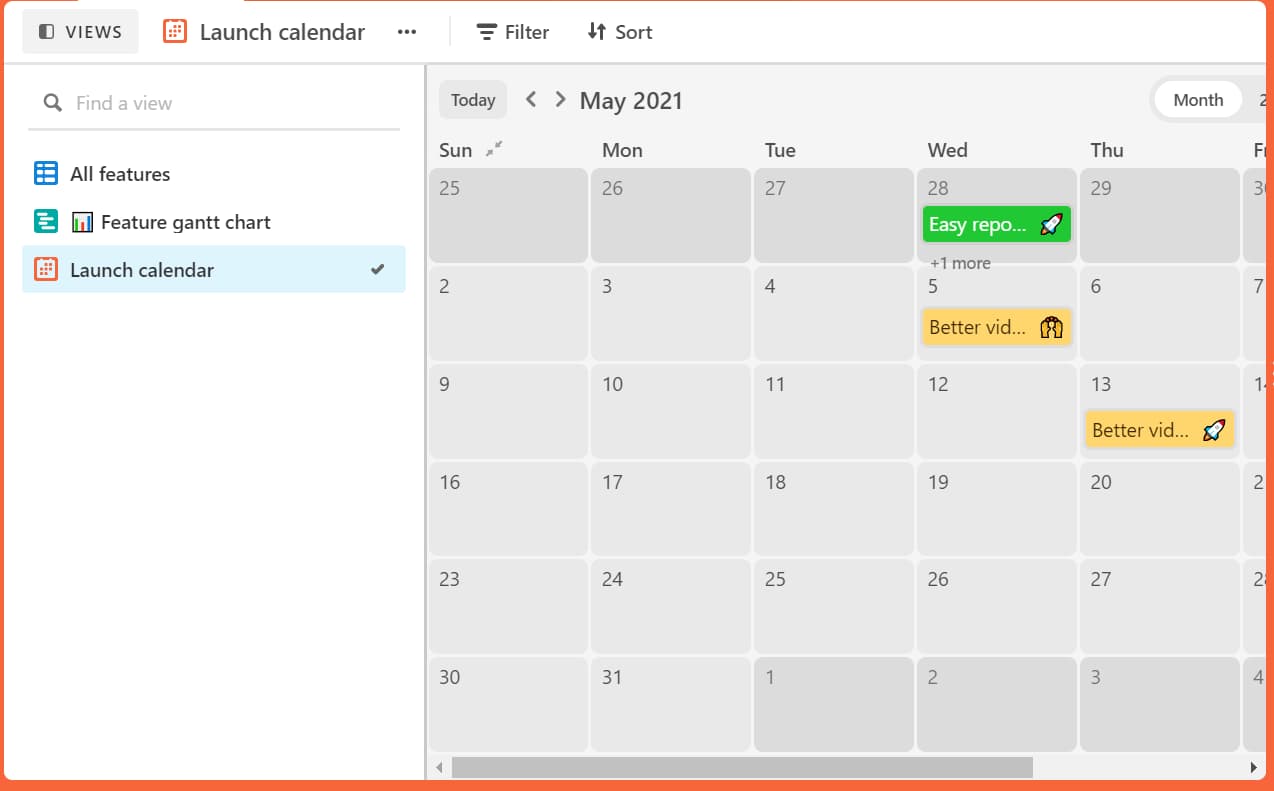Image resolution: width=1274 pixels, height=791 pixels.
Task: Click the checkmark on Launch calendar view
Action: (377, 269)
